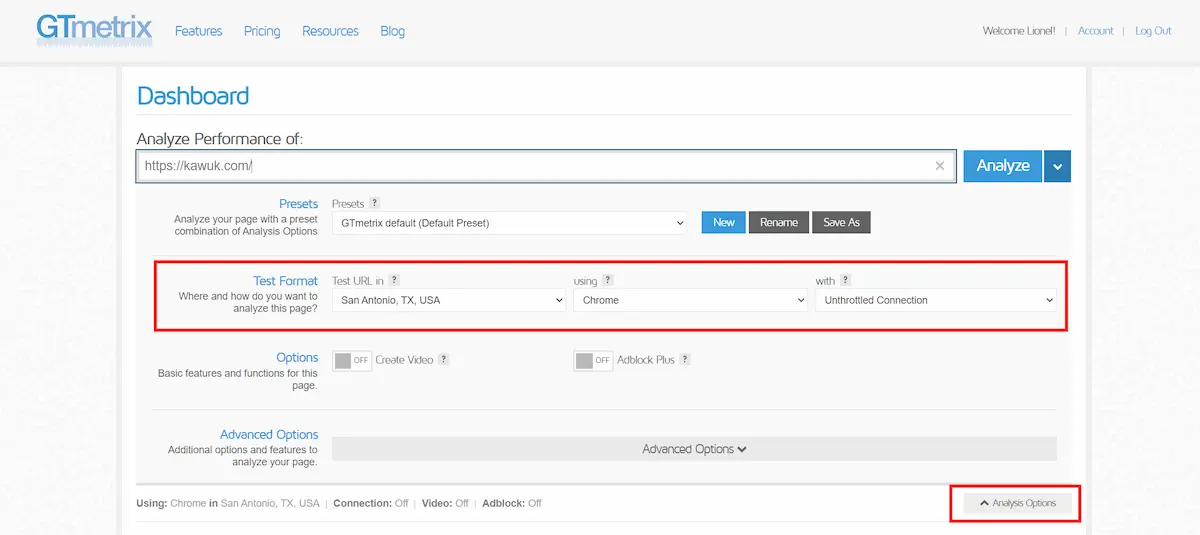Toggle the Create Video switch
The height and width of the screenshot is (535, 1200).
click(352, 360)
